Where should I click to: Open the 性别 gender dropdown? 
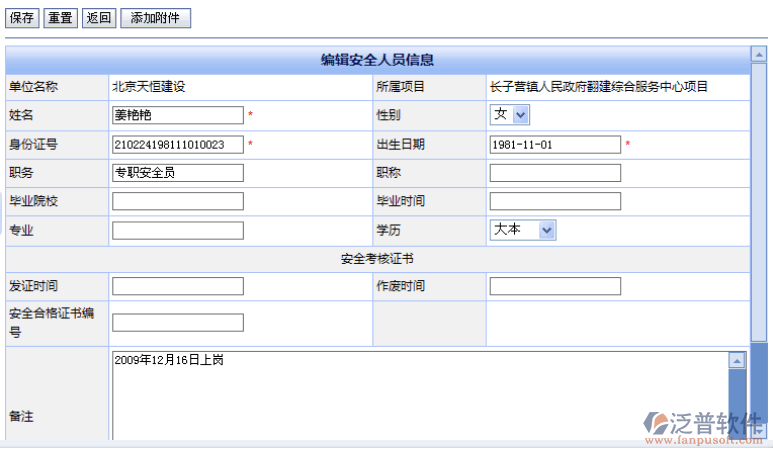coord(510,115)
